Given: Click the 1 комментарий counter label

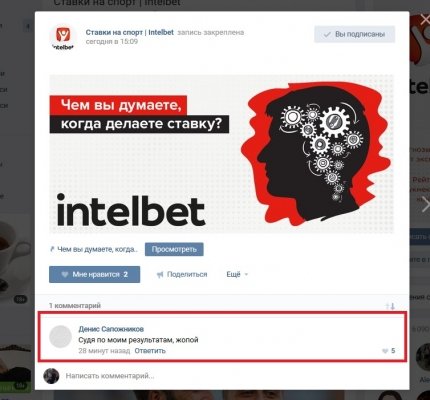Looking at the screenshot, I should (x=75, y=306).
